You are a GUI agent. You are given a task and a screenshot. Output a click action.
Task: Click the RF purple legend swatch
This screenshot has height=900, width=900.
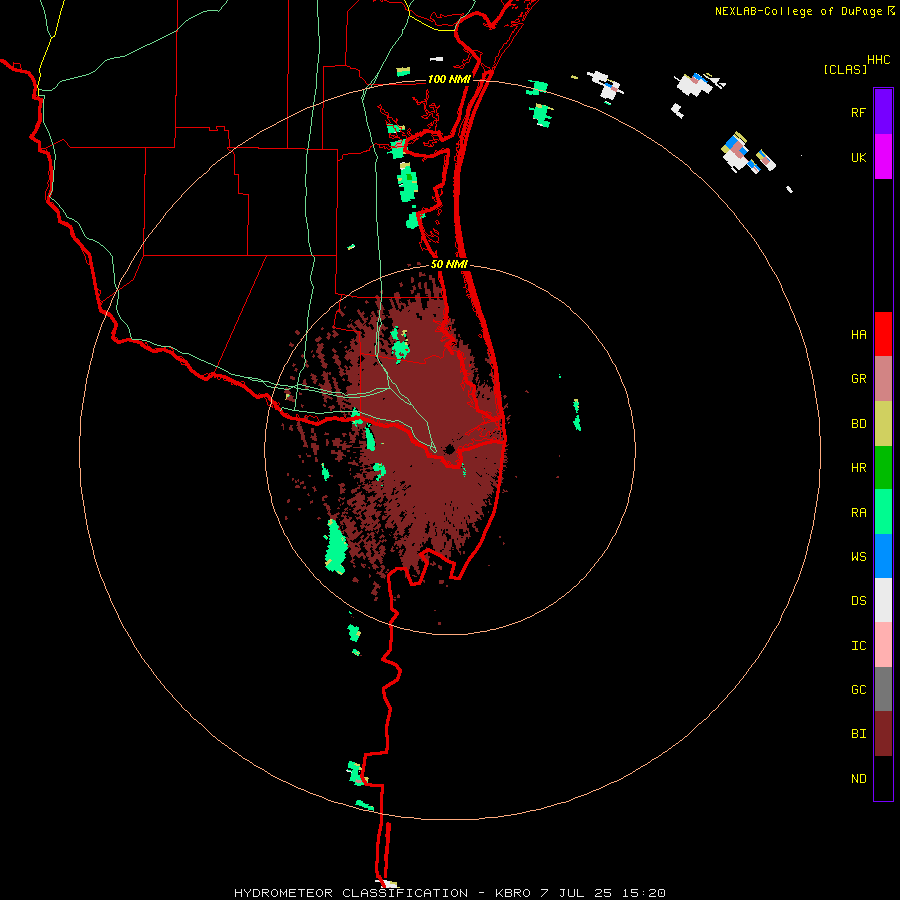pyautogui.click(x=883, y=112)
